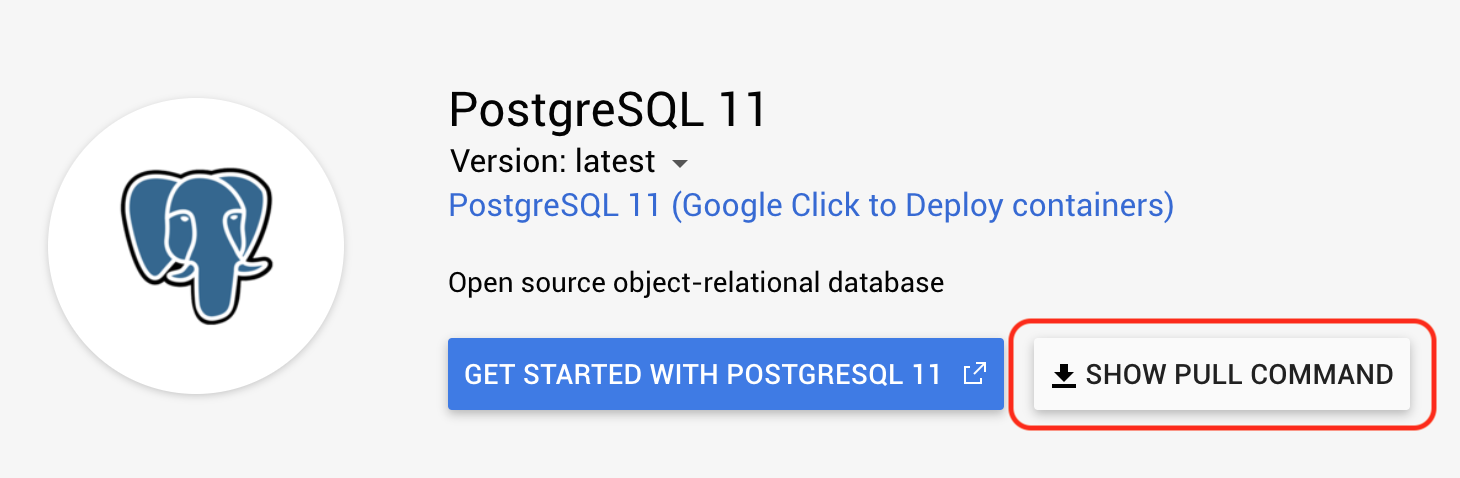Viewport: 1460px width, 478px height.
Task: Click the 'Open source object-relational database' description
Action: [696, 283]
